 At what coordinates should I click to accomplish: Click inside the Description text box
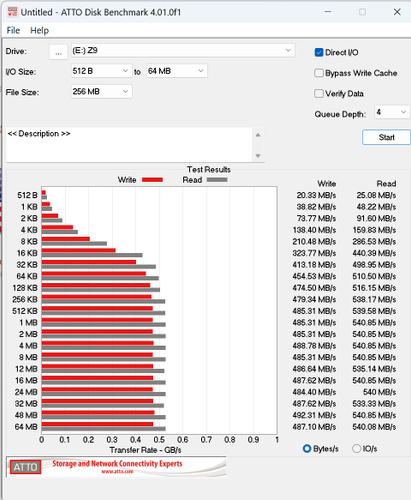pyautogui.click(x=129, y=145)
